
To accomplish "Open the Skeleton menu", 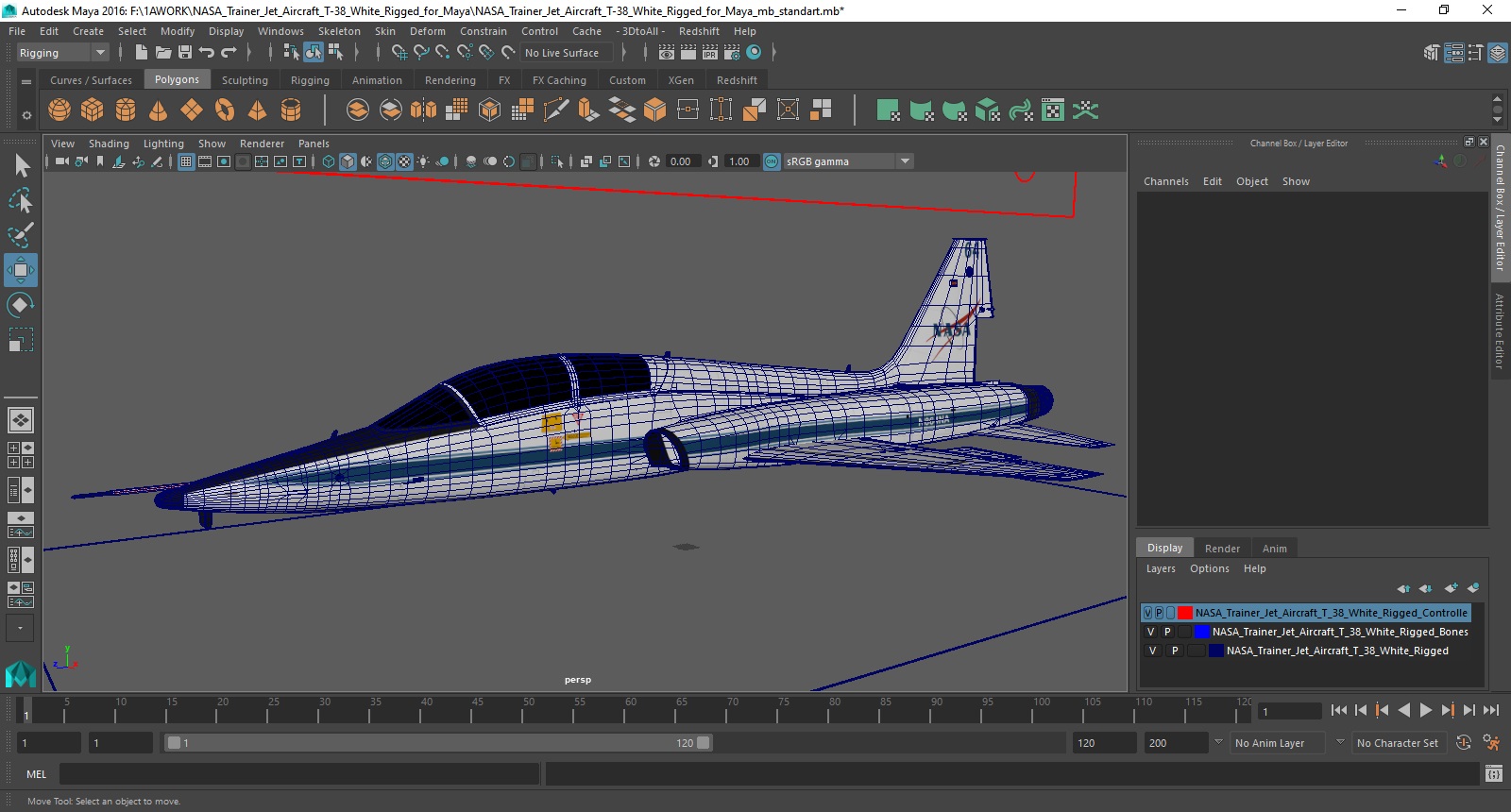I will 339,31.
